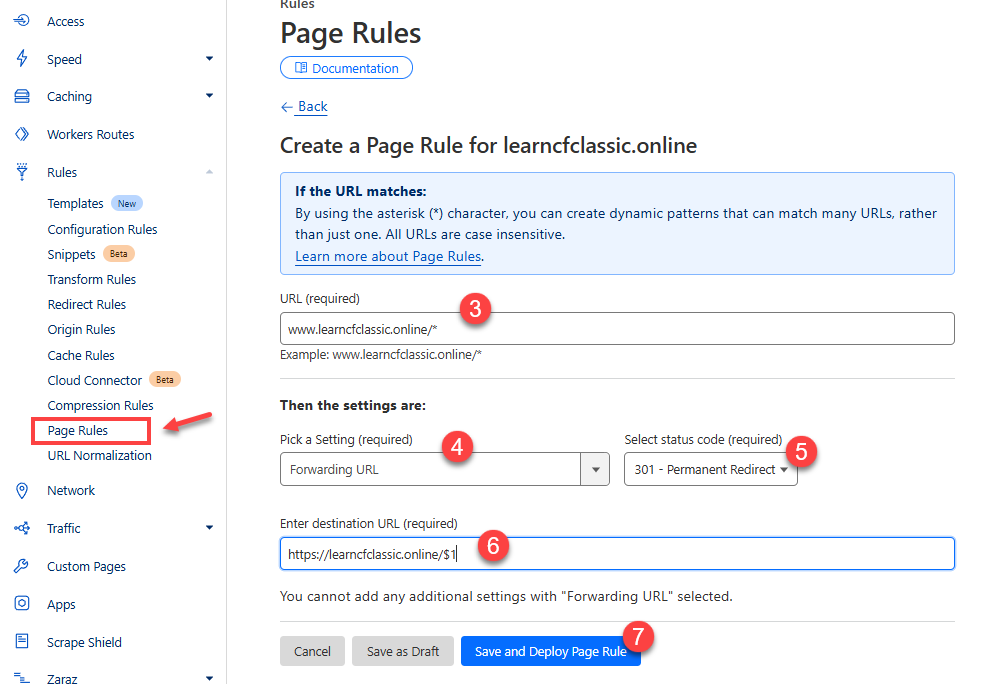Viewport: 989px width, 684px height.
Task: Open Custom Pages in the sidebar
Action: click(x=86, y=567)
